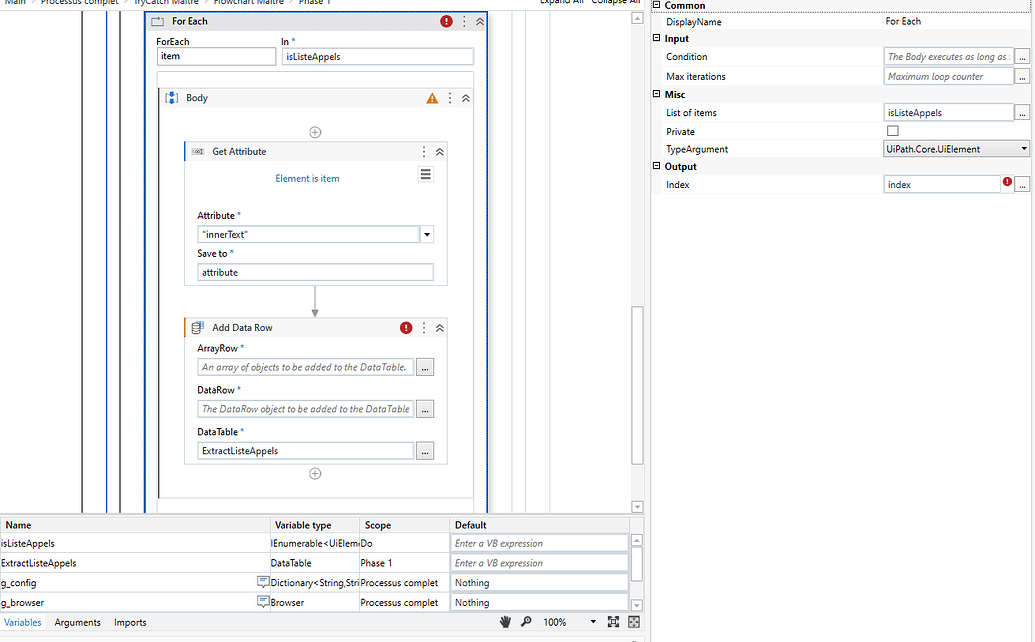Switch to the Imports tab
Viewport: 1035px width, 642px height.
[129, 621]
